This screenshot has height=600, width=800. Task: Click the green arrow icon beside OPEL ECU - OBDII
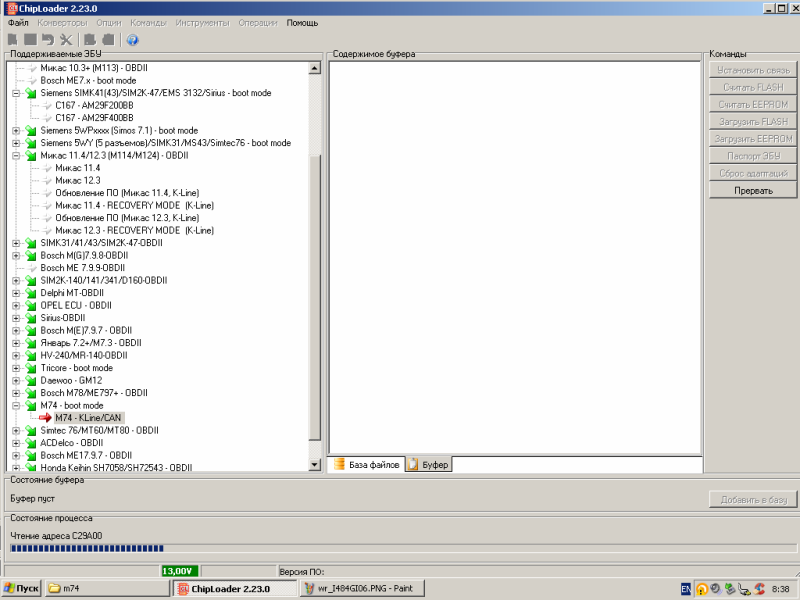point(30,305)
